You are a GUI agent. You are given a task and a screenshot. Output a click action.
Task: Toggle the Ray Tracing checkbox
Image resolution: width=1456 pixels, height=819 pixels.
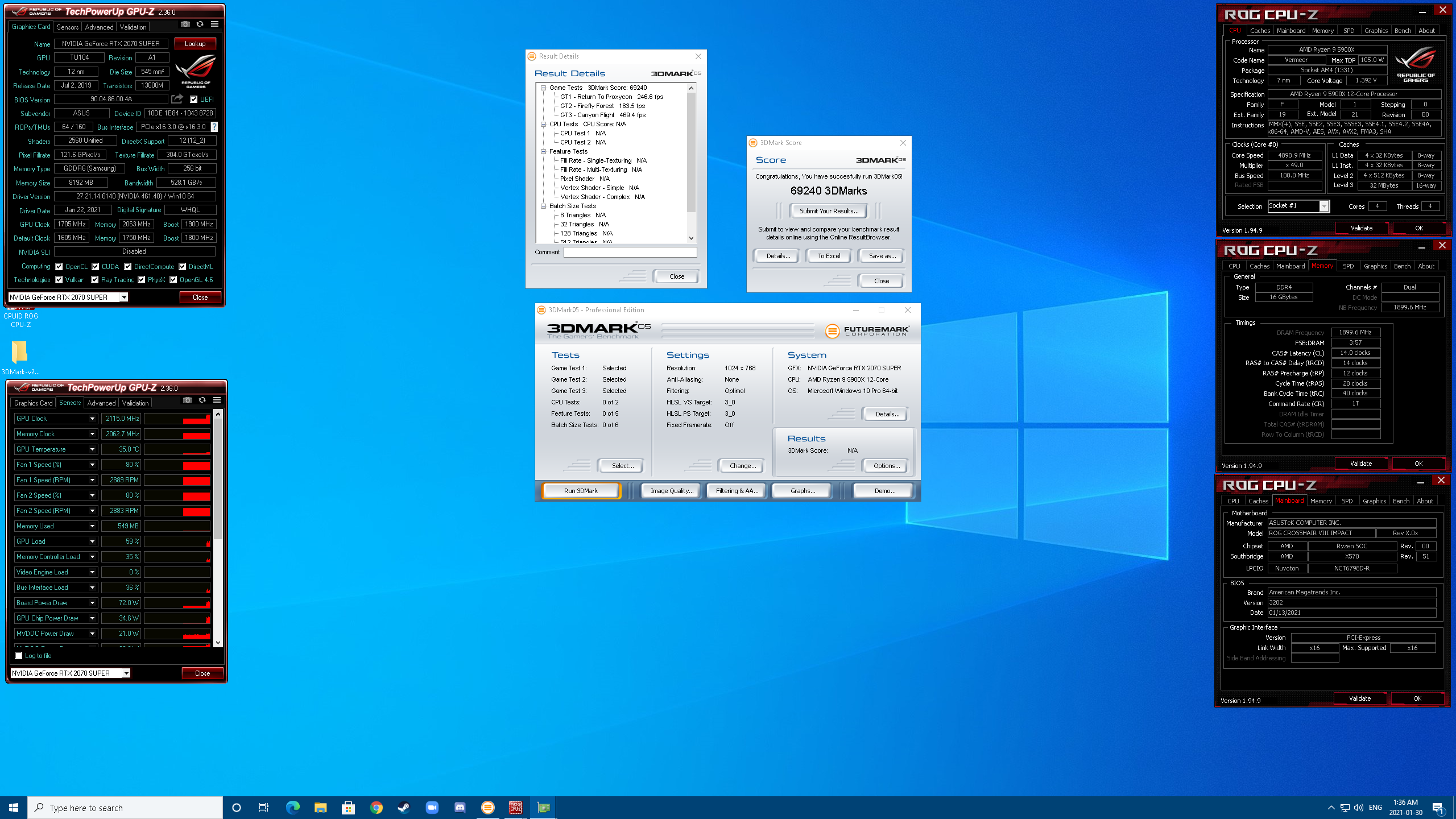(x=95, y=280)
